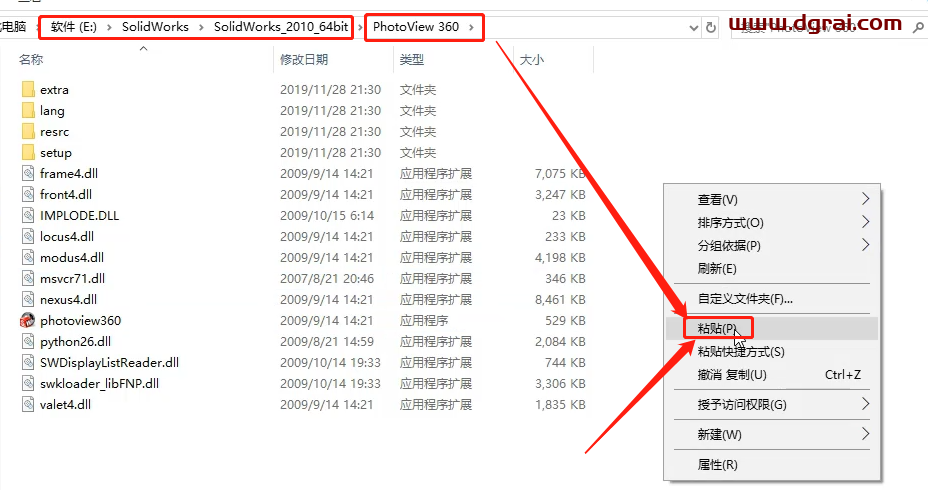Viewport: 928px width, 490px height.
Task: Open the 授予访问权限(G) submenu
Action: point(772,405)
